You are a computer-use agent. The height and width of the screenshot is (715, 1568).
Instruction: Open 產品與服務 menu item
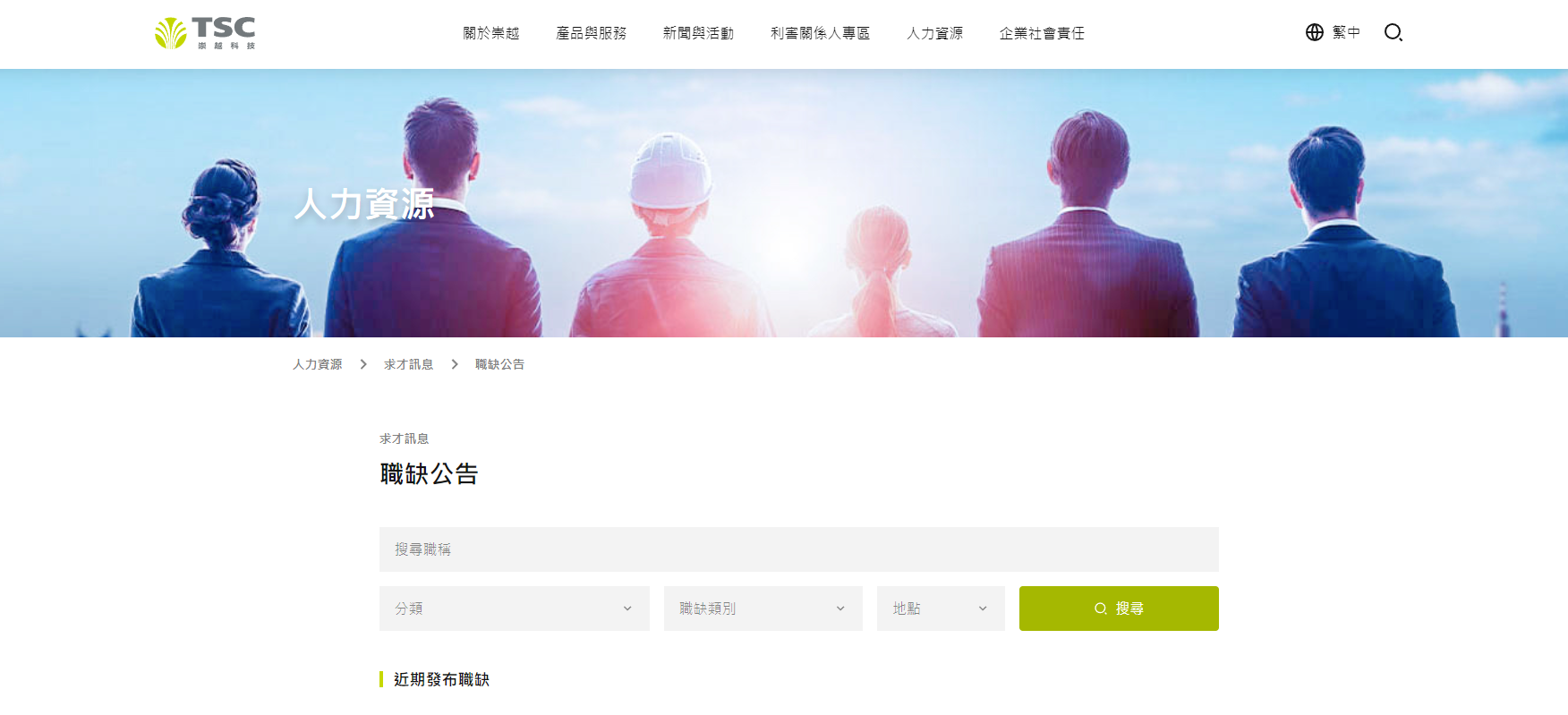click(x=592, y=33)
